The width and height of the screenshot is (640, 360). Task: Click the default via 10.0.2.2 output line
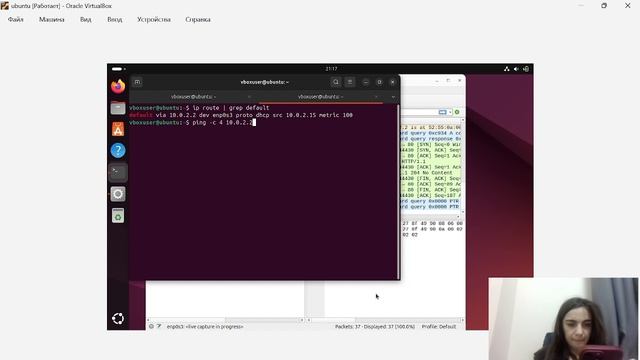[241, 115]
